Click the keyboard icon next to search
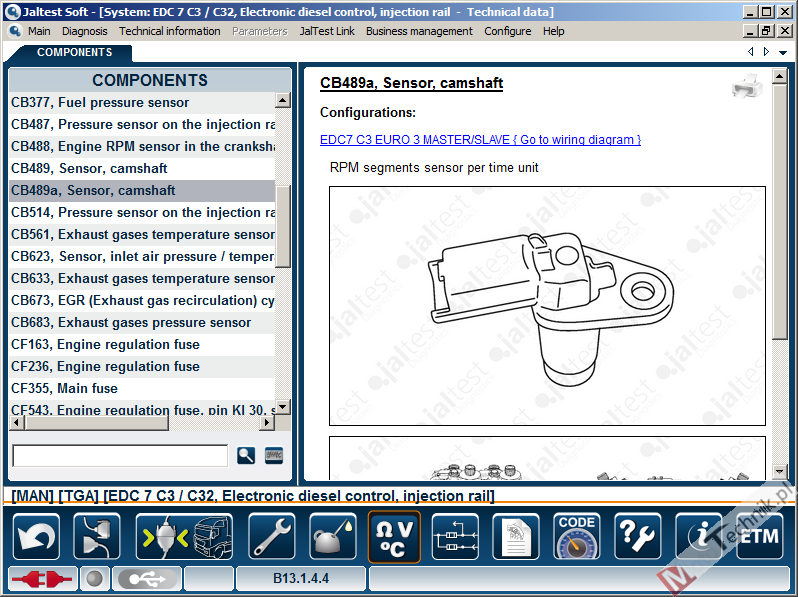The image size is (798, 597). coord(274,455)
